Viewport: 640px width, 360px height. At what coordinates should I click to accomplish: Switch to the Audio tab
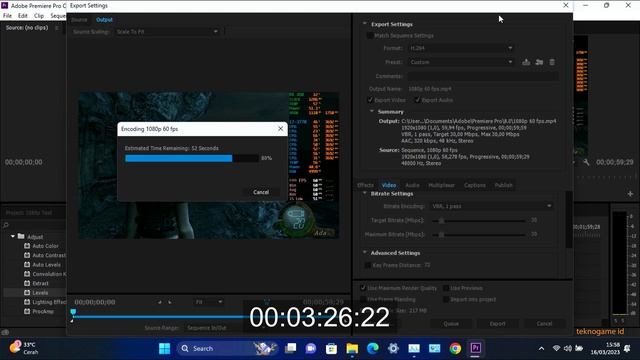click(412, 185)
